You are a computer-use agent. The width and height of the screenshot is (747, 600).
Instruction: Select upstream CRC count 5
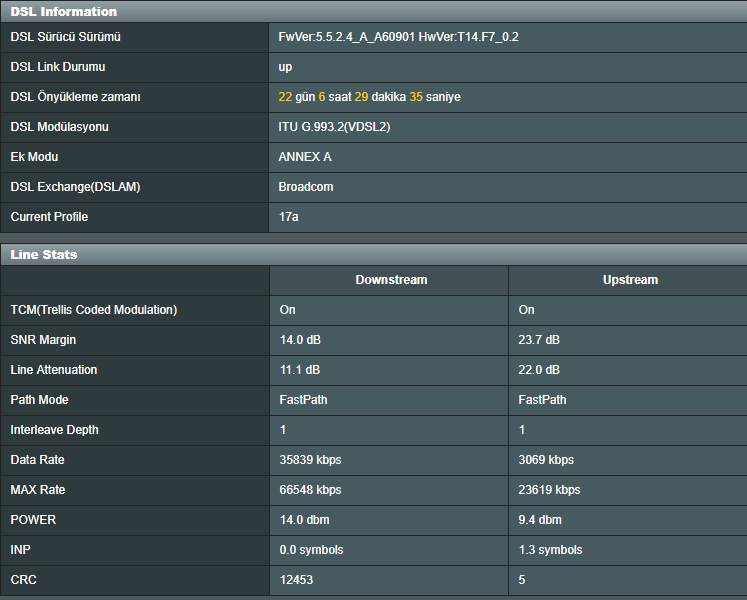coord(522,580)
